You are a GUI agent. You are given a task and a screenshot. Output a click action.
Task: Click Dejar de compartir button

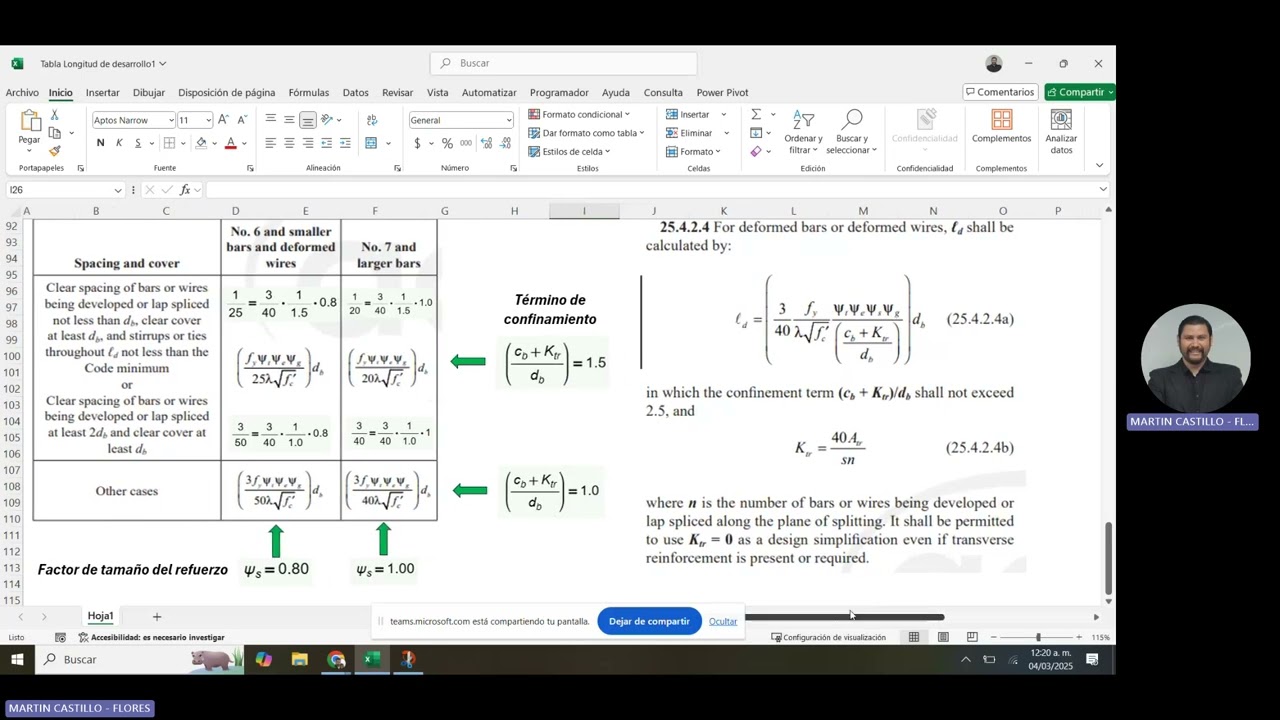coord(649,621)
